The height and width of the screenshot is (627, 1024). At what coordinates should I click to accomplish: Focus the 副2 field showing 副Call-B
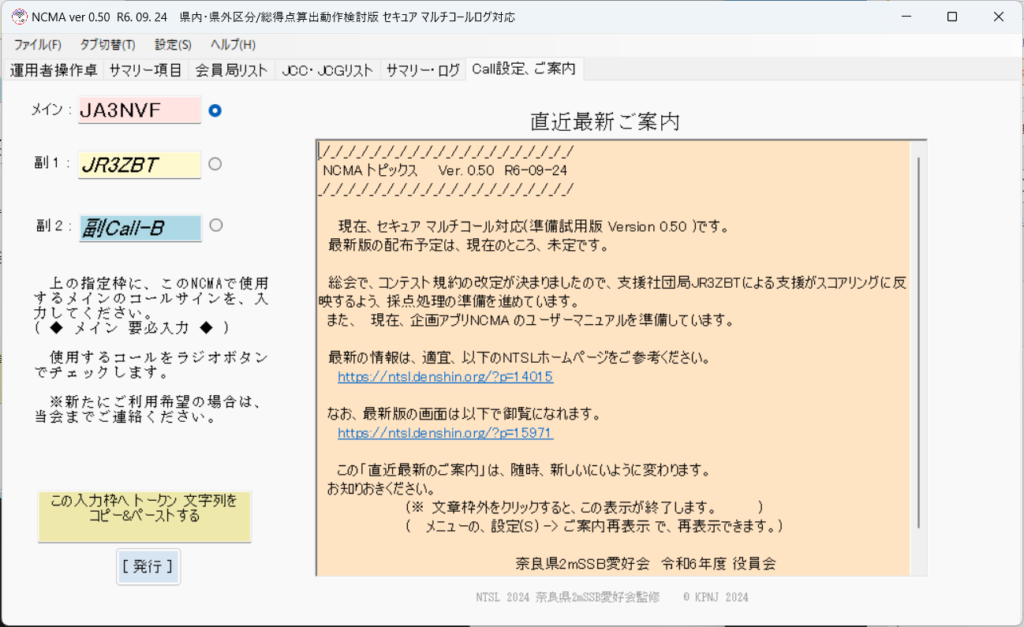tap(139, 228)
